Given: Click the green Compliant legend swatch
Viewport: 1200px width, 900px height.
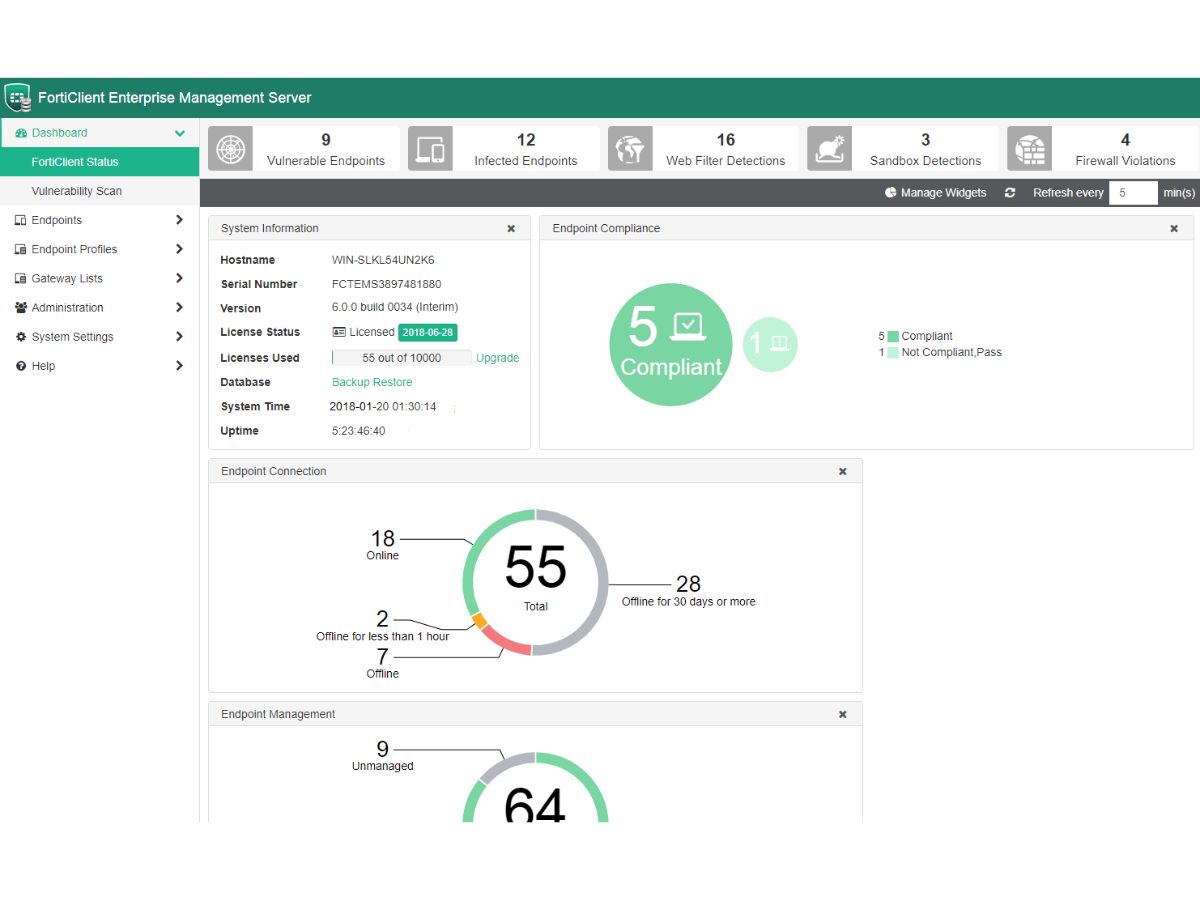Looking at the screenshot, I should (x=893, y=337).
